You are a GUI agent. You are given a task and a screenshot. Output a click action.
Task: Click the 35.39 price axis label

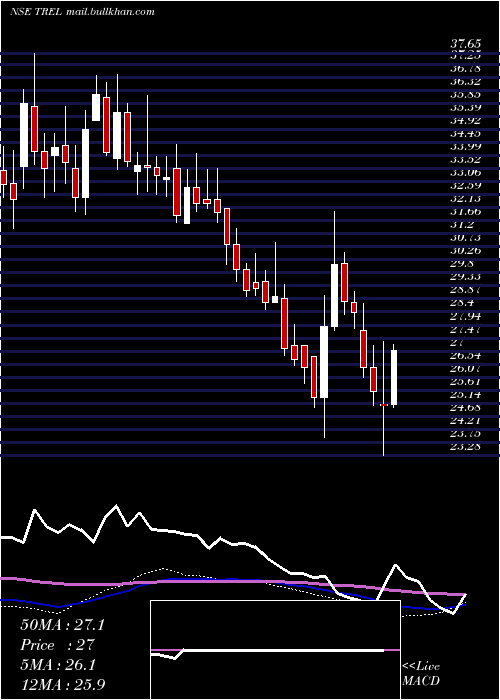coord(465,107)
